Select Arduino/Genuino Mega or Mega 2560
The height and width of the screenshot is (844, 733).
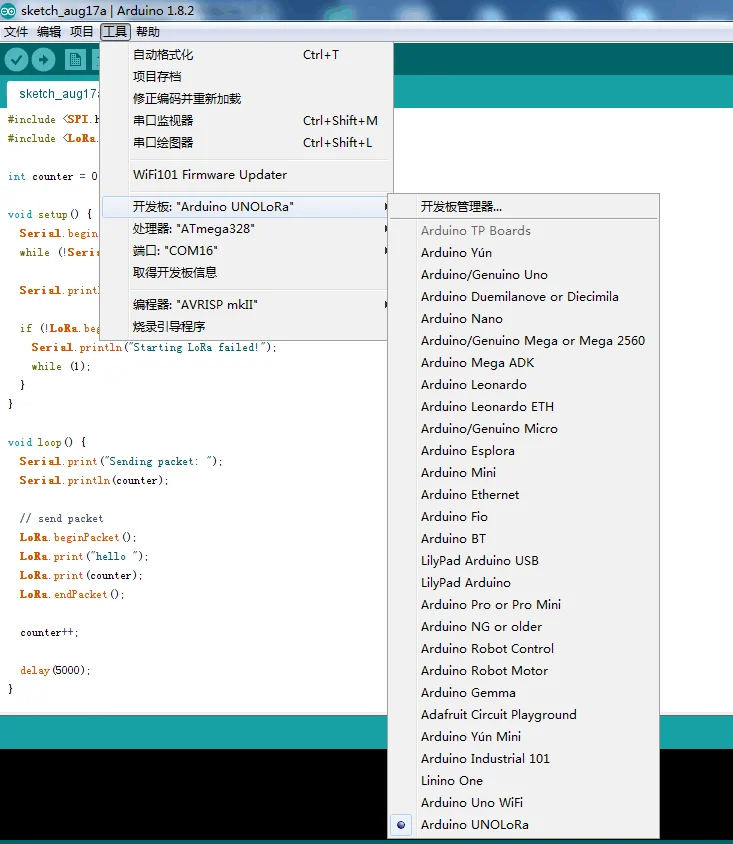coord(523,341)
